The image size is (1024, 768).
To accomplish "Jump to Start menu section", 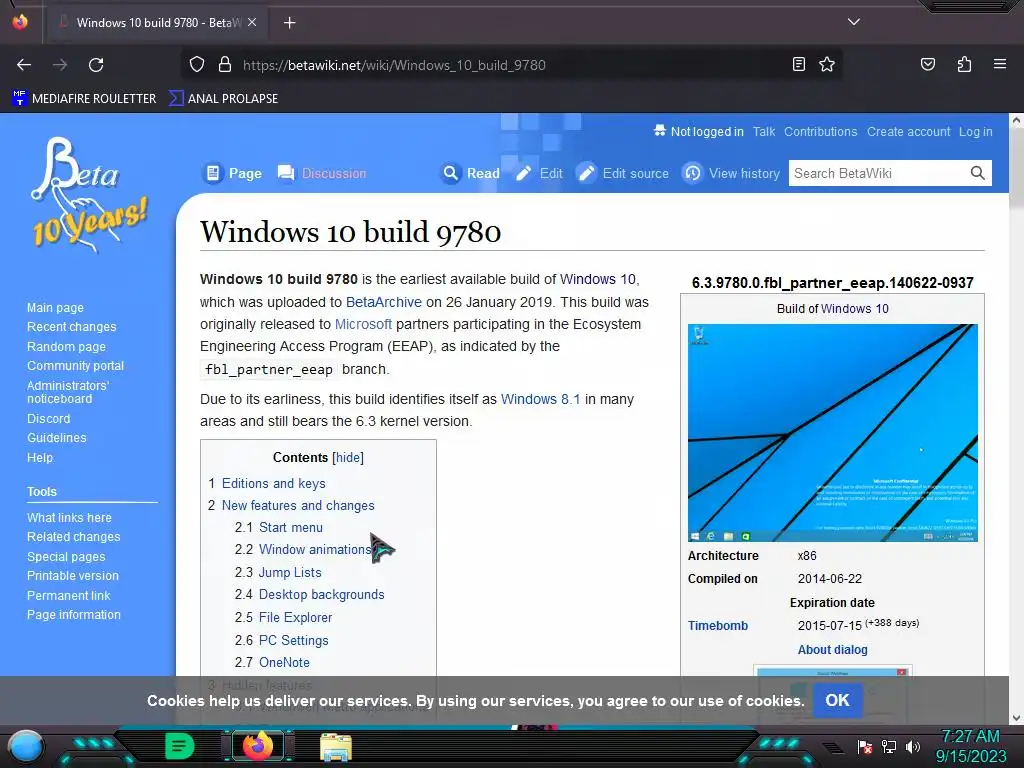I will [x=291, y=528].
